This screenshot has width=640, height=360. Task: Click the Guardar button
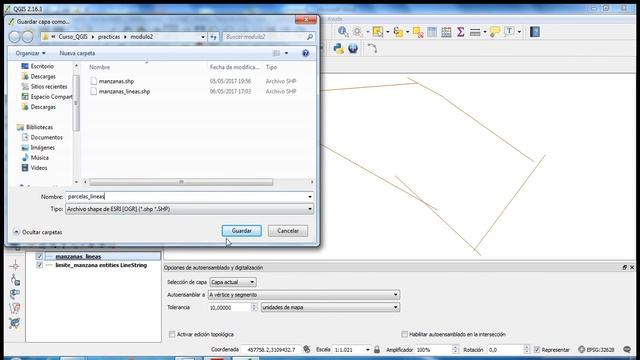tap(242, 231)
